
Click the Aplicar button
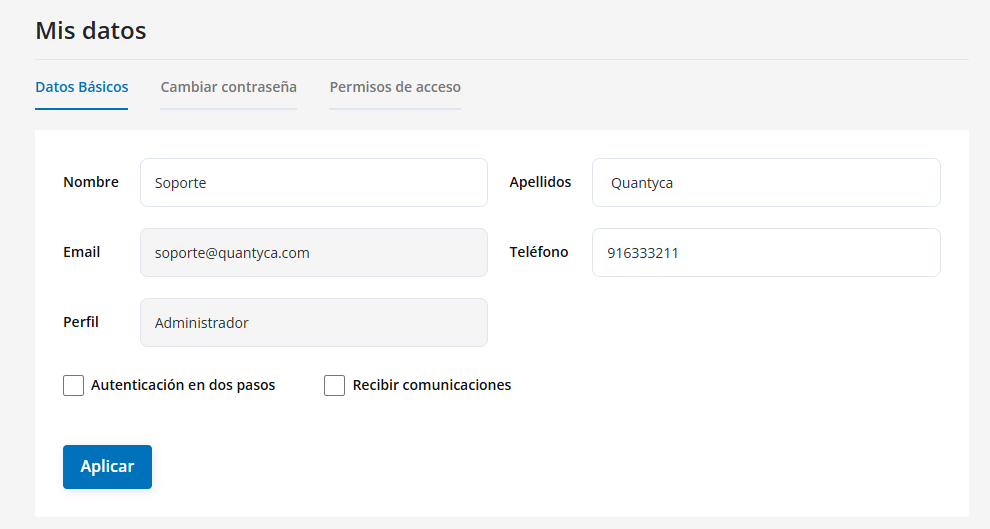click(107, 467)
